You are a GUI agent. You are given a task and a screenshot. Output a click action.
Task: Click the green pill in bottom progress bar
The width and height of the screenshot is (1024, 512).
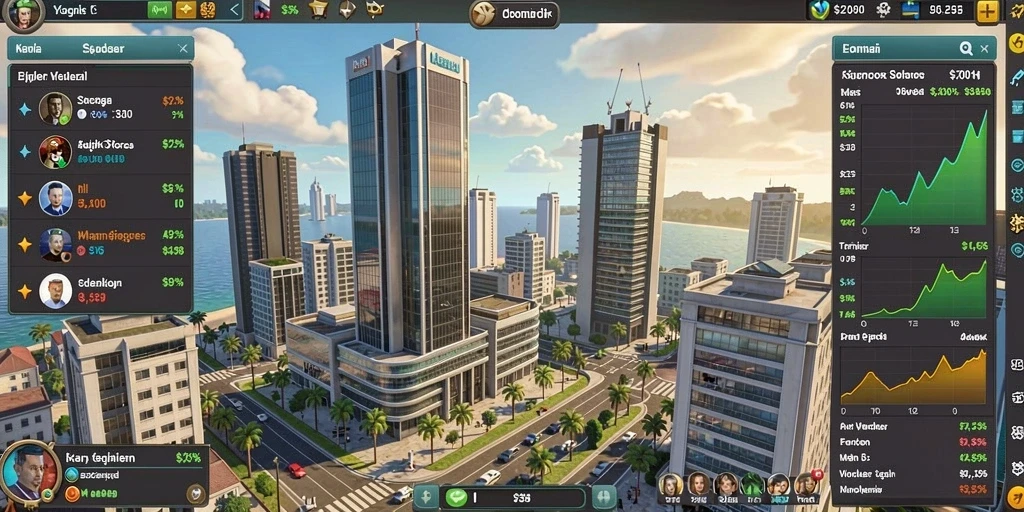tap(456, 498)
